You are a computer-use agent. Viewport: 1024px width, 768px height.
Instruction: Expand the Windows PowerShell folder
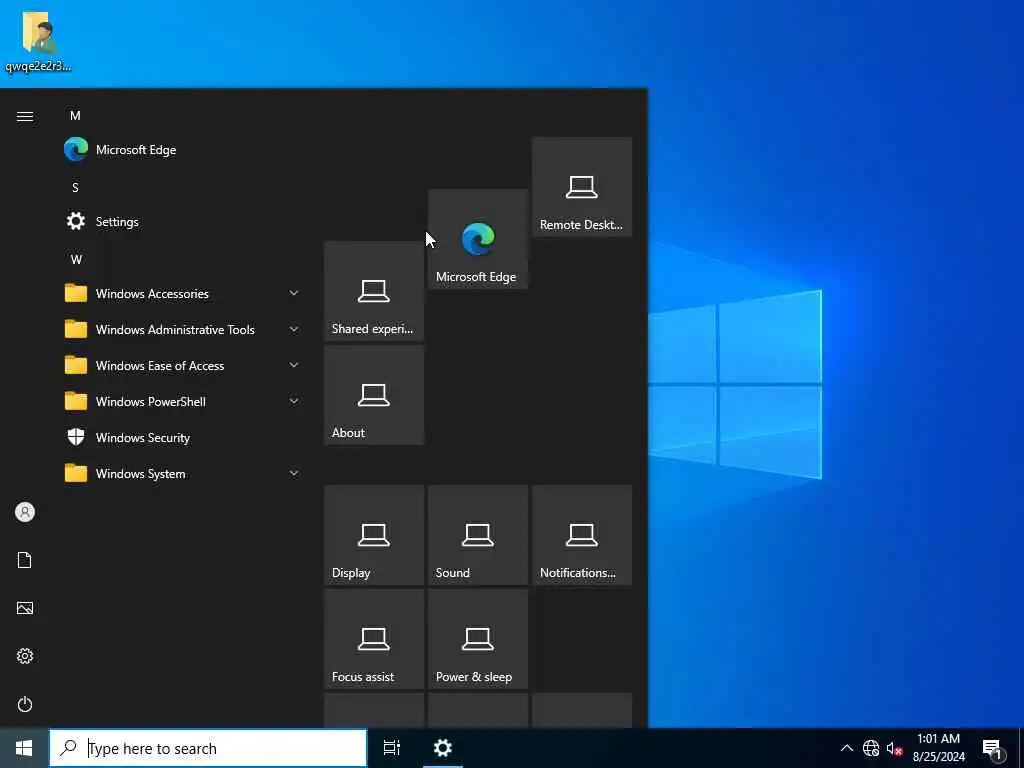[x=185, y=401]
